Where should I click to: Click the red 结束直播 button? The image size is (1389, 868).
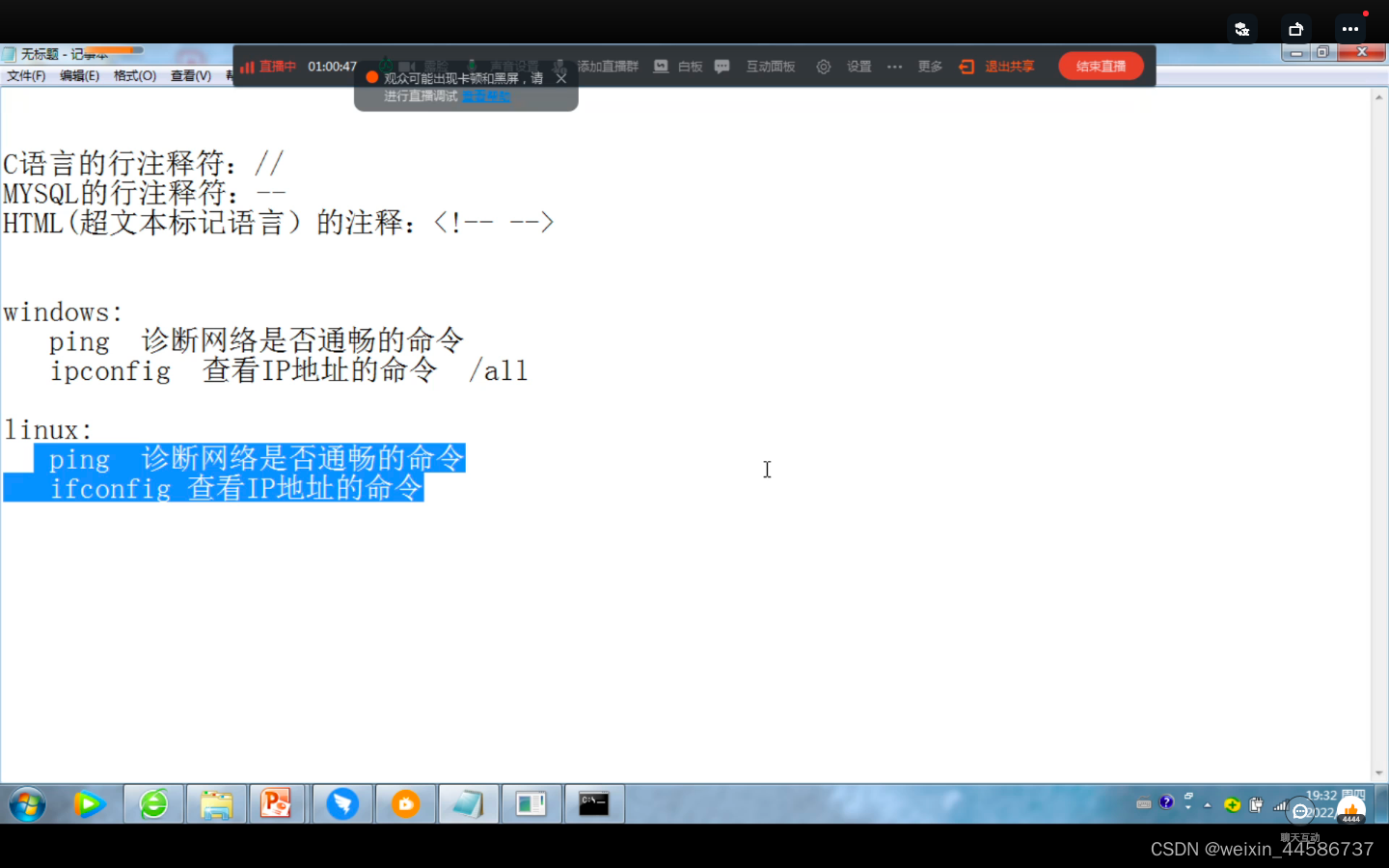(x=1102, y=67)
